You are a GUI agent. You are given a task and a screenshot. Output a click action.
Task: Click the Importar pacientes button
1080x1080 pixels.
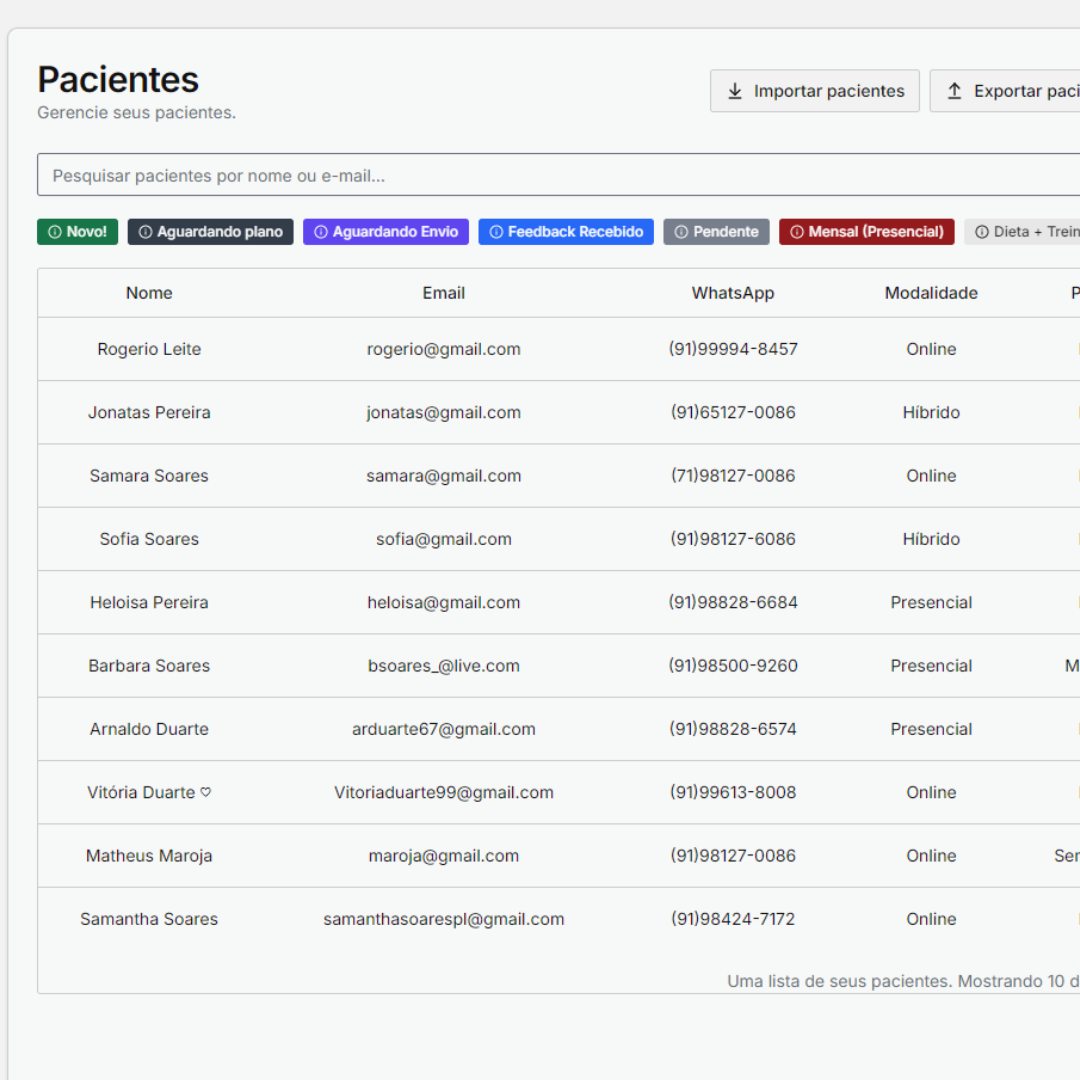coord(814,90)
